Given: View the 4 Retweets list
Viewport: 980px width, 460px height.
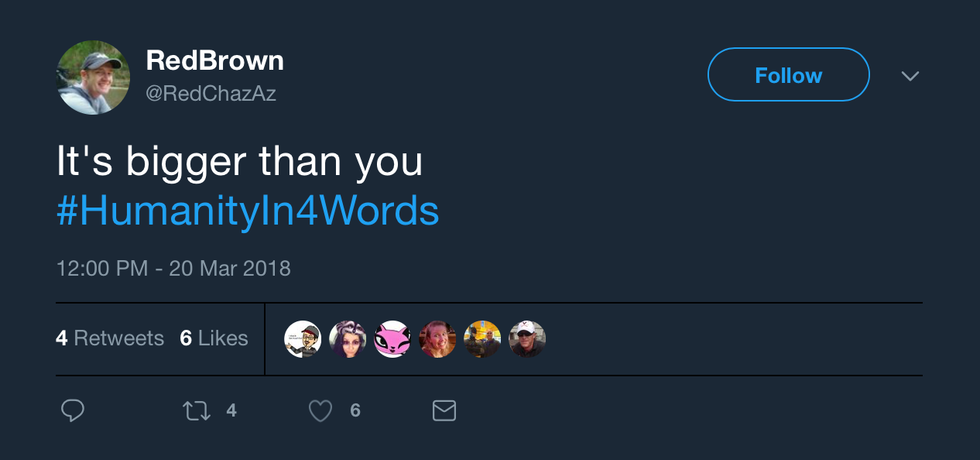Looking at the screenshot, I should point(110,338).
